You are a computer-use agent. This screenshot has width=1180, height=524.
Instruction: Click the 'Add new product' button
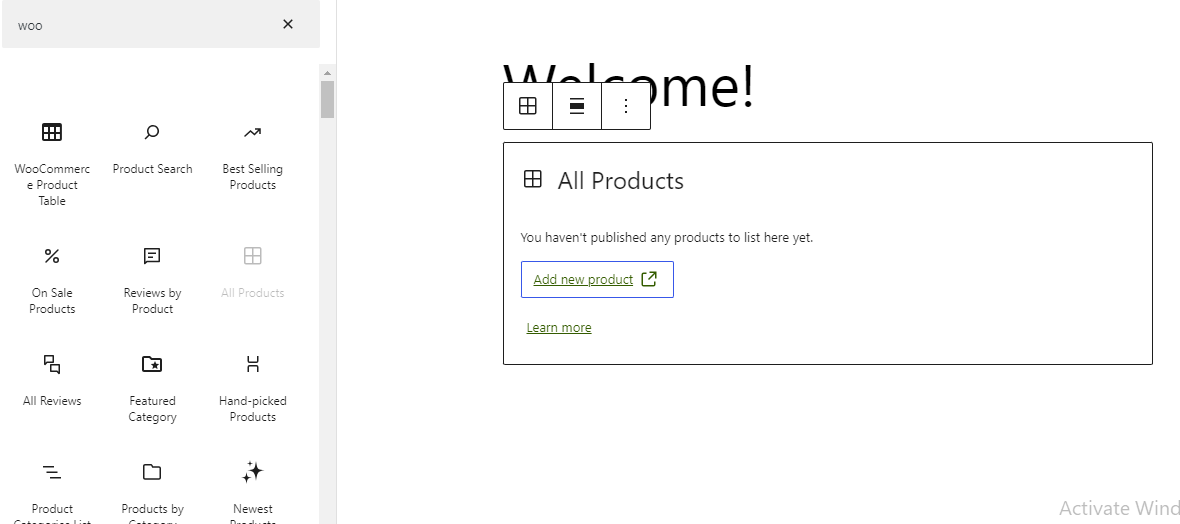[x=597, y=279]
